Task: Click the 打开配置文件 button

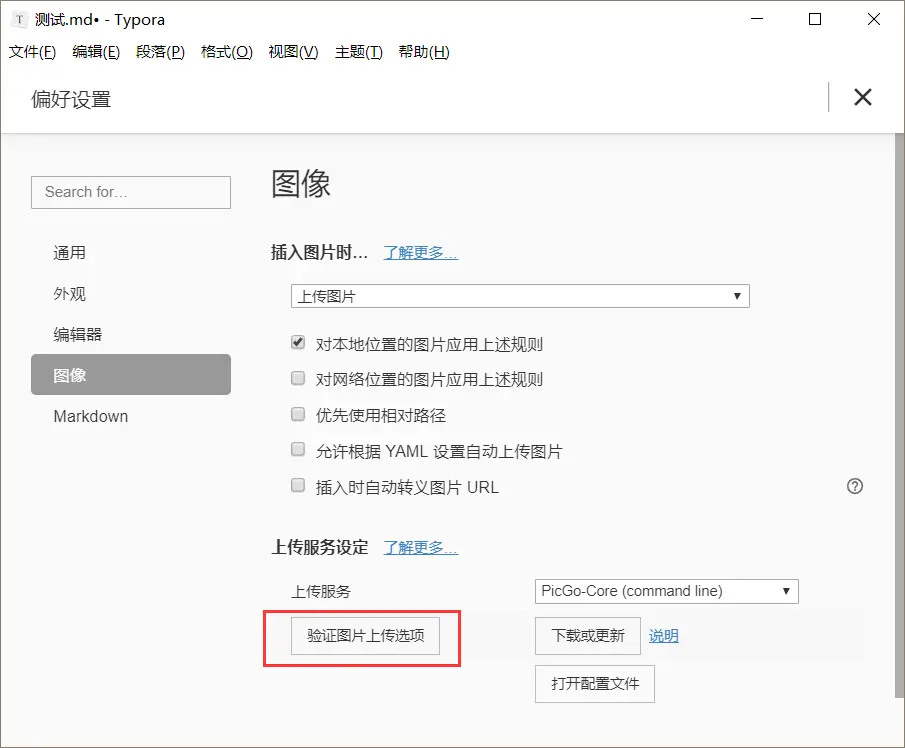Action: pyautogui.click(x=594, y=684)
